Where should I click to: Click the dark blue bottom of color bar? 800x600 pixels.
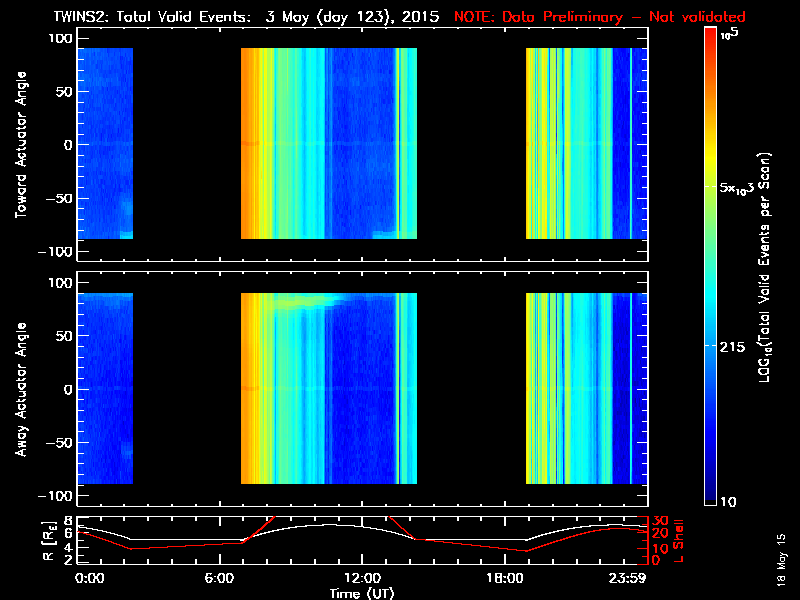click(710, 495)
